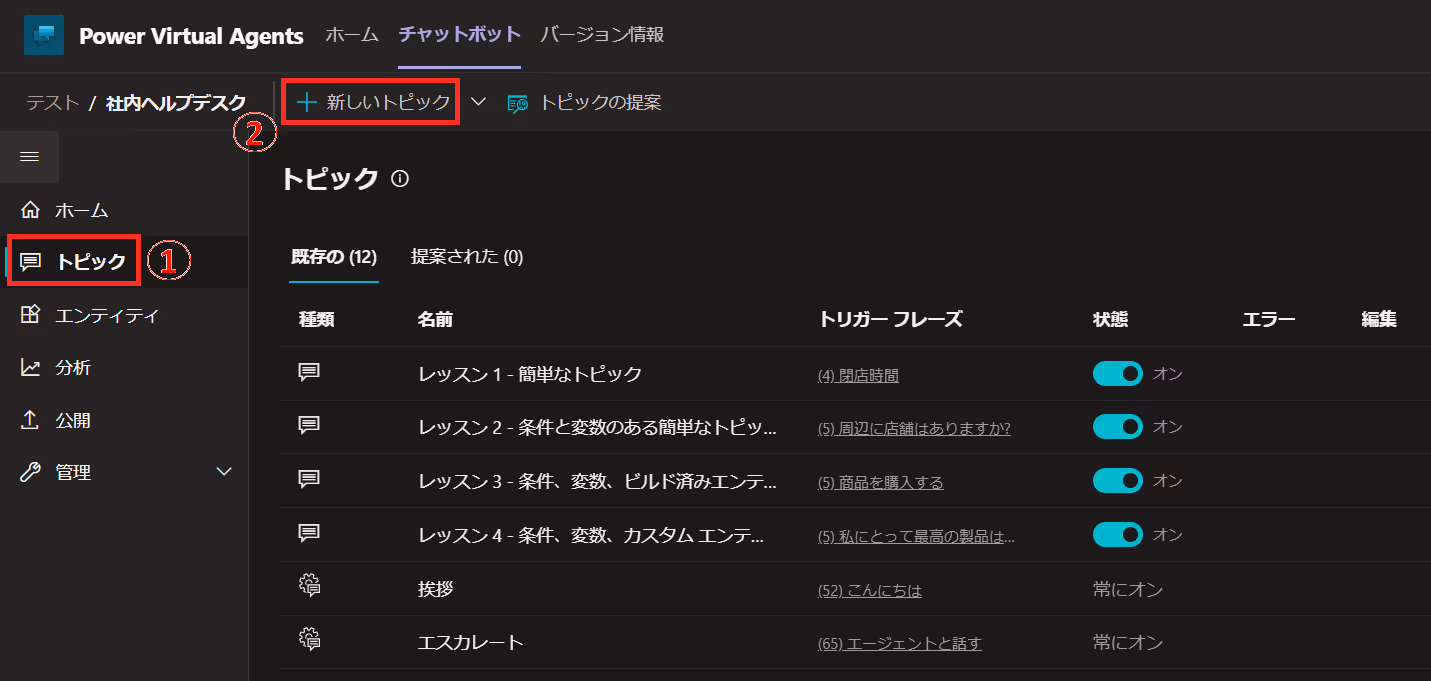Image resolution: width=1431 pixels, height=681 pixels.
Task: Click the Power Virtual Agents logo icon
Action: [43, 35]
